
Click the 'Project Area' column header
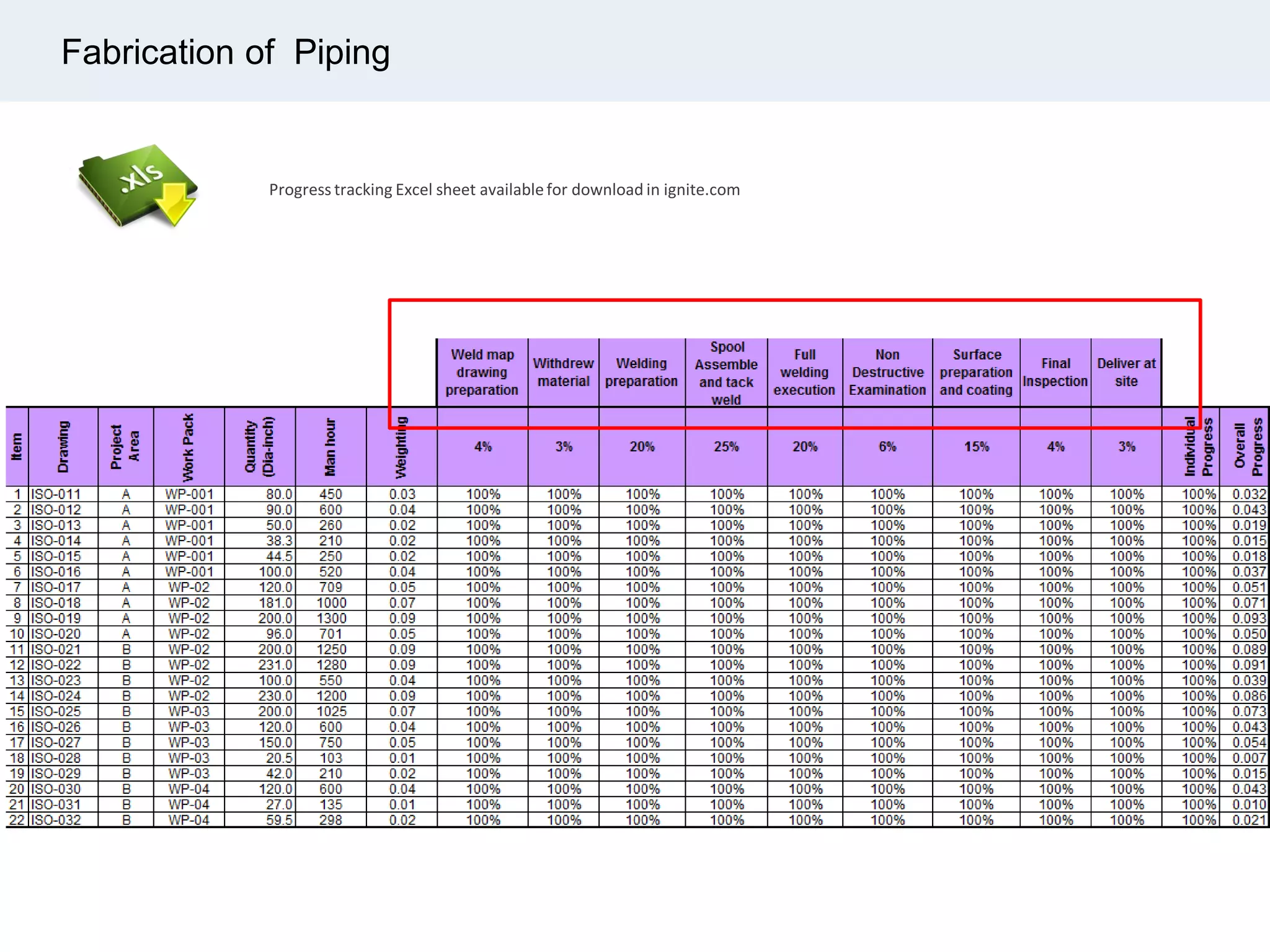pyautogui.click(x=125, y=447)
